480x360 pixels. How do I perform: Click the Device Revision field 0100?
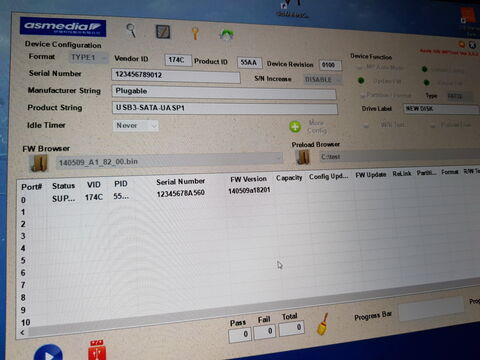[330, 65]
